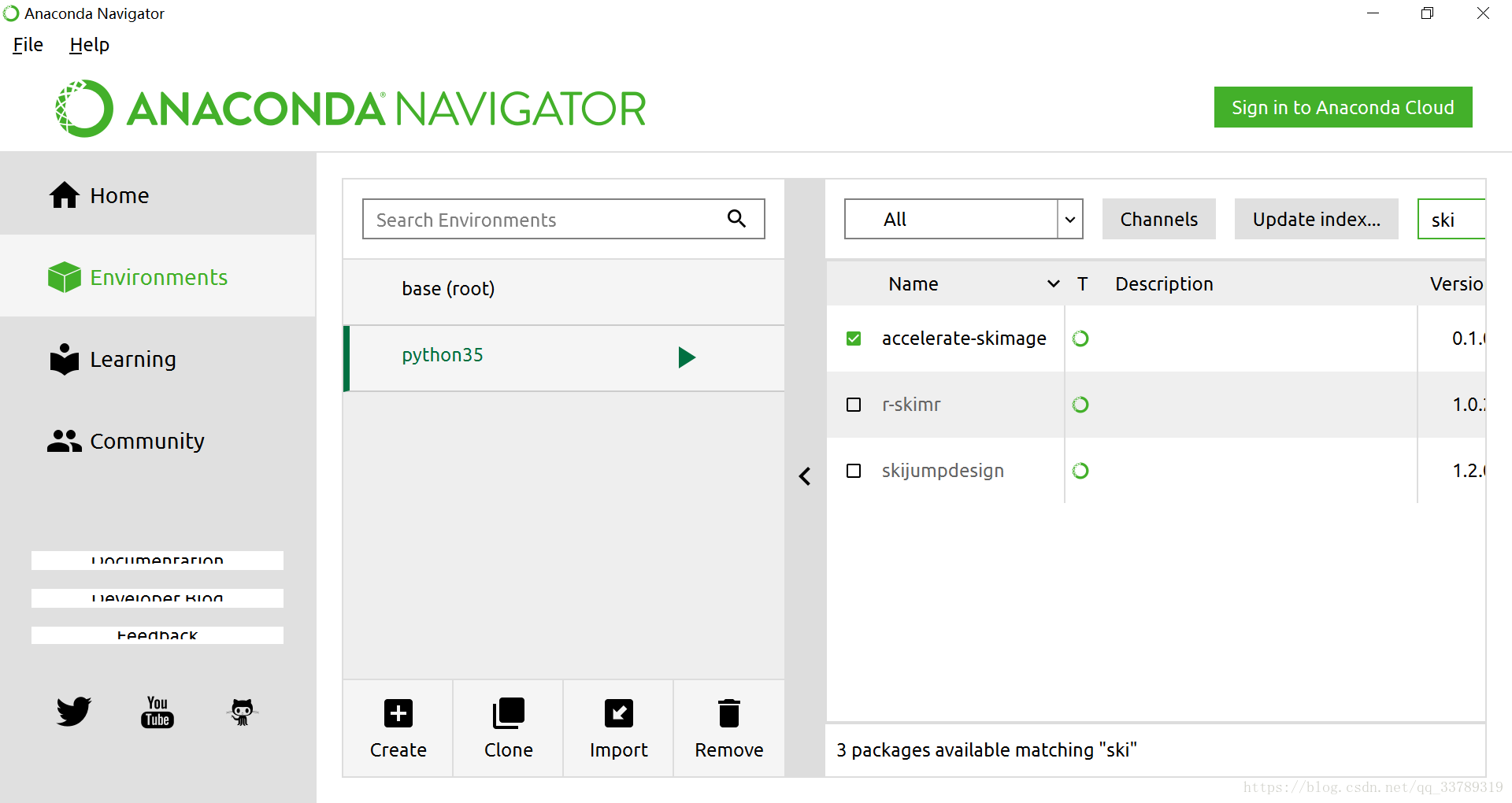Click the Community people icon

click(65, 441)
